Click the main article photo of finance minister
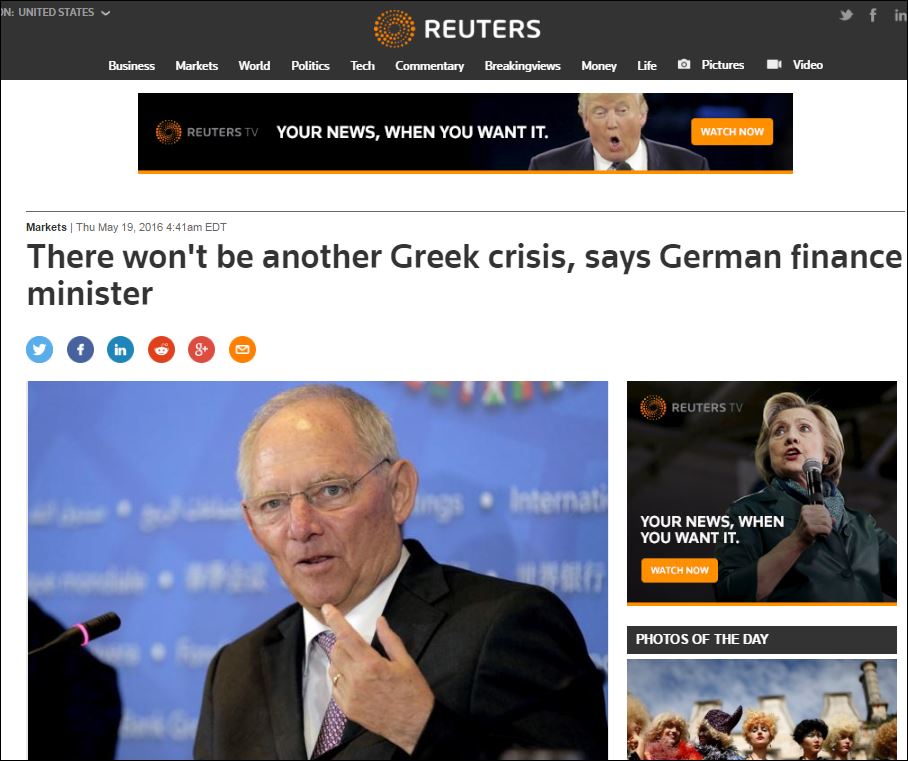This screenshot has width=908, height=761. pos(318,570)
